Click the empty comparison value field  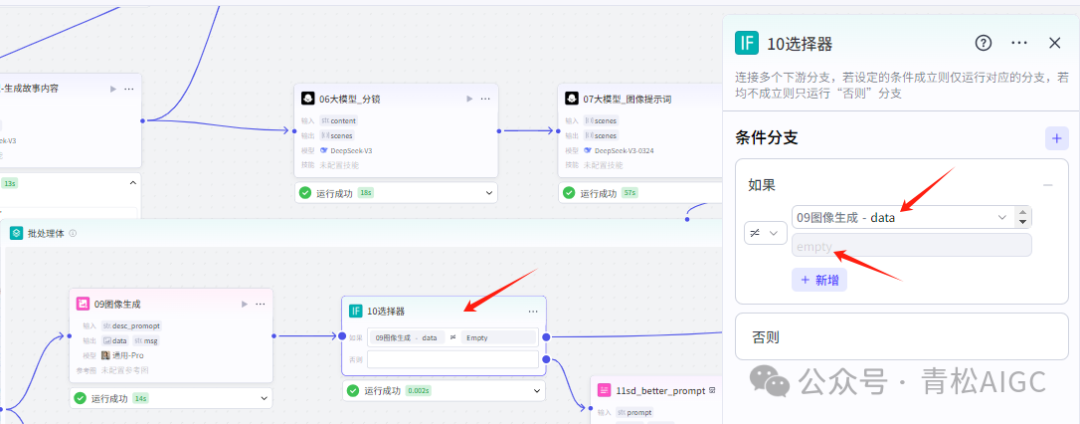pyautogui.click(x=912, y=246)
